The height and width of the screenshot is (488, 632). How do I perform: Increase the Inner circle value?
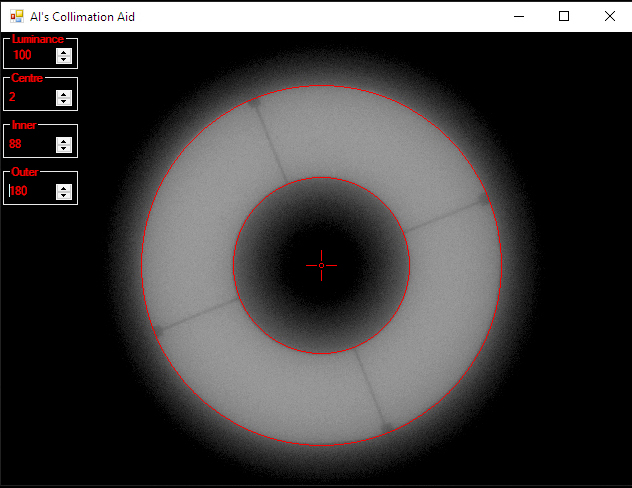[64, 141]
